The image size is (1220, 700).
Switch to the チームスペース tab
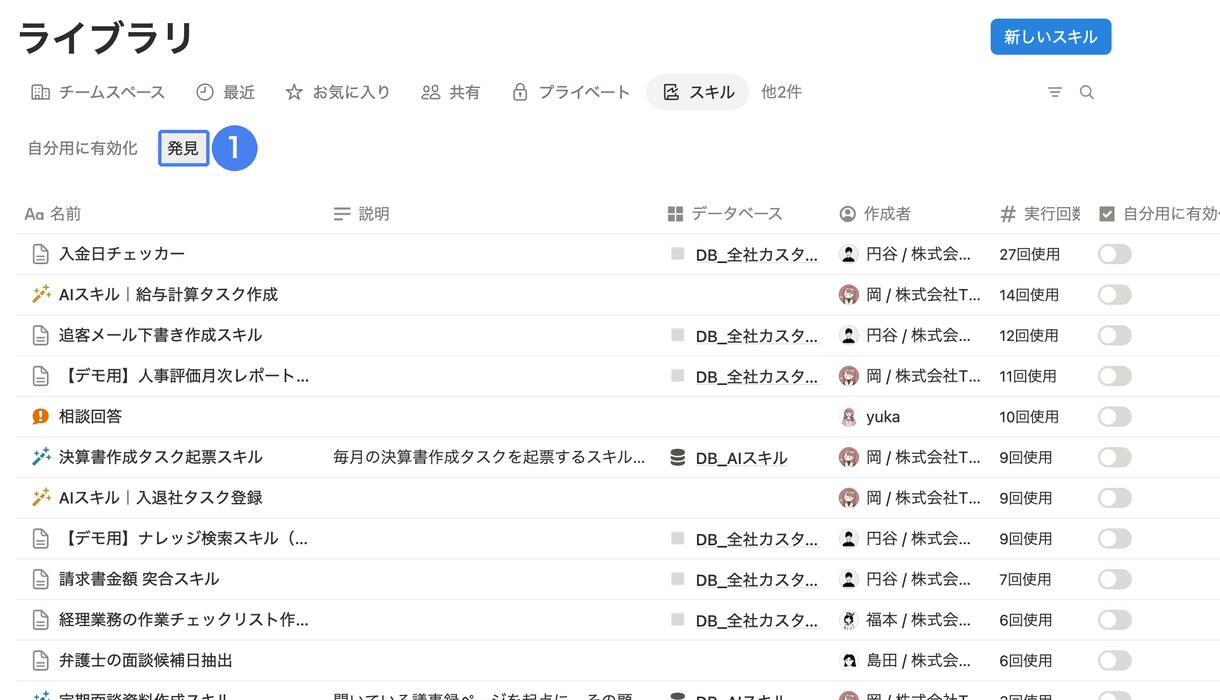click(98, 92)
